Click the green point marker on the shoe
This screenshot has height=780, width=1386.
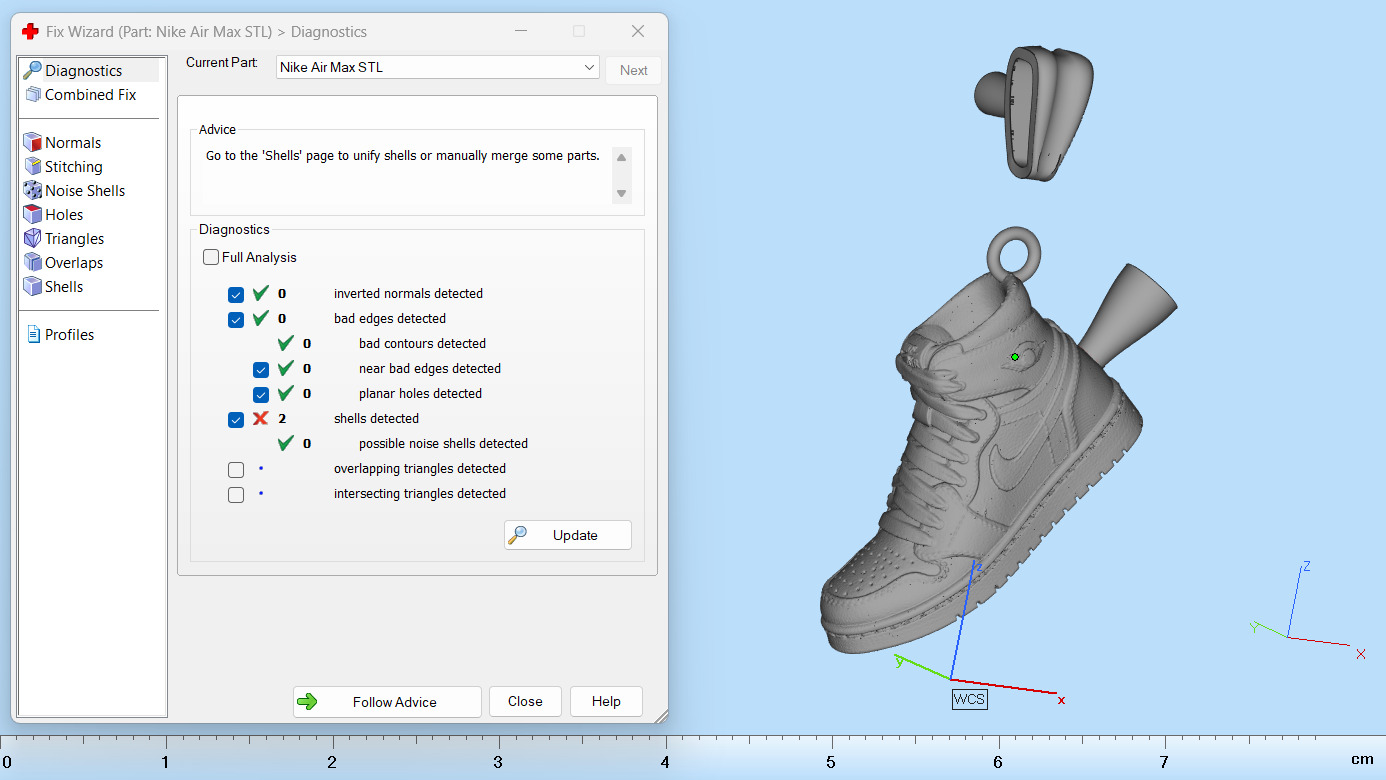[x=1015, y=356]
